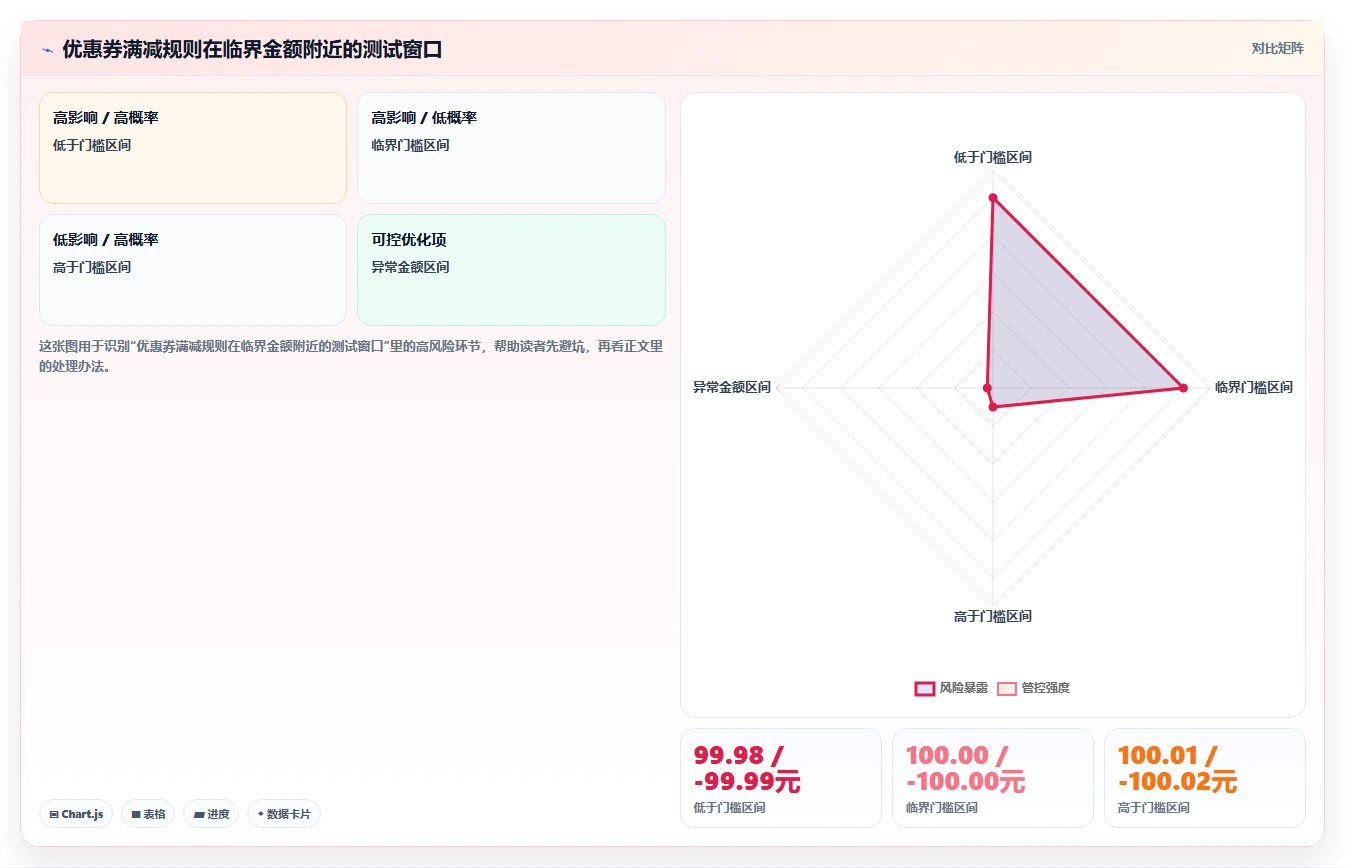Click the 表格 tag chip

pyautogui.click(x=148, y=814)
